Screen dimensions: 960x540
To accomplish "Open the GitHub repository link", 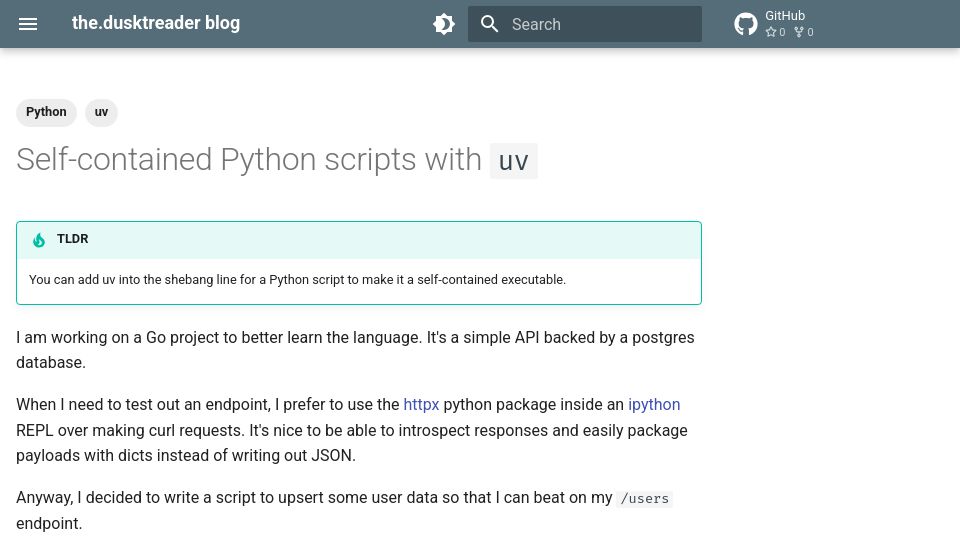I will tap(774, 24).
